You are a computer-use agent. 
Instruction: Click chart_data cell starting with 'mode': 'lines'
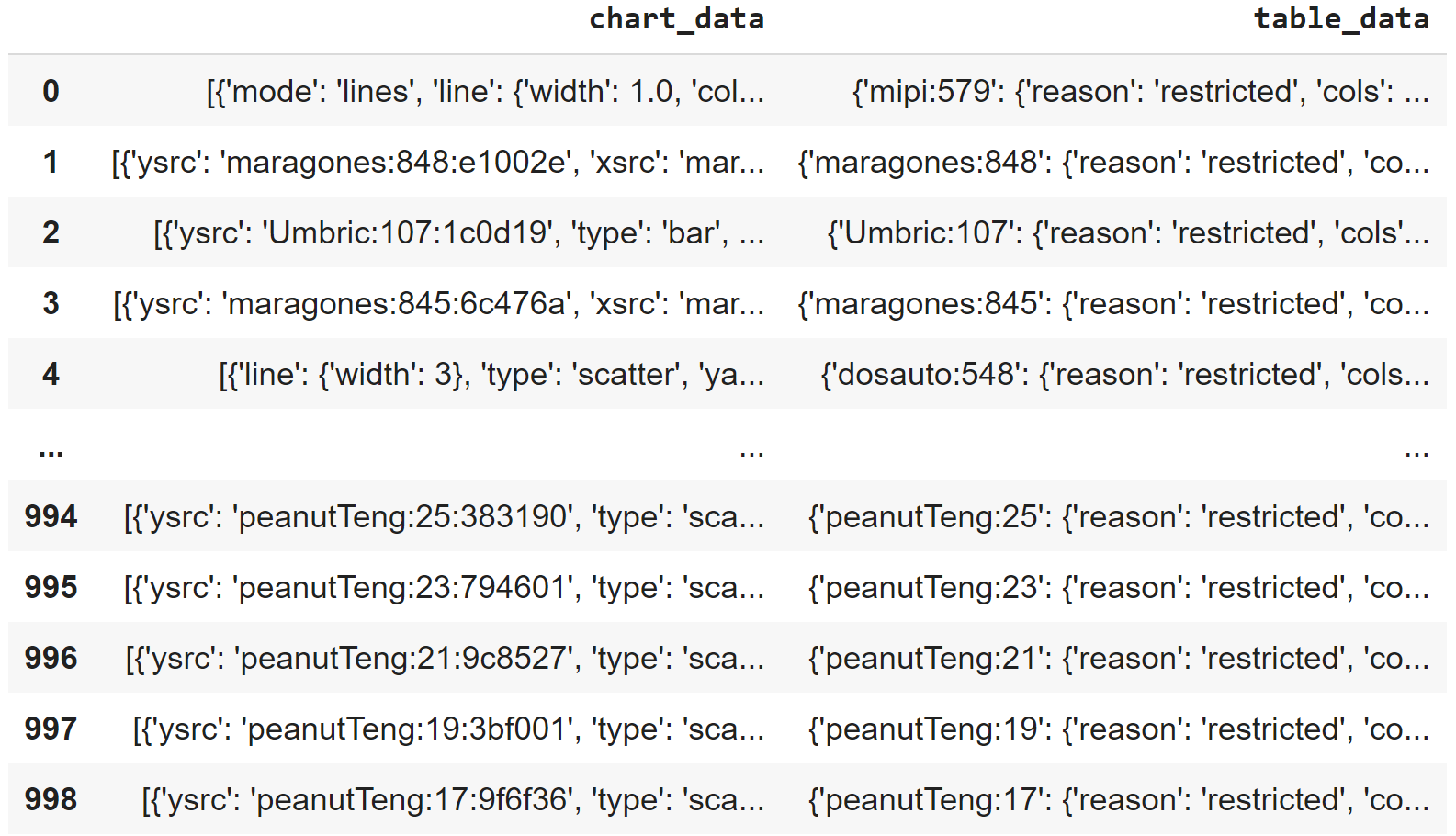coord(485,91)
